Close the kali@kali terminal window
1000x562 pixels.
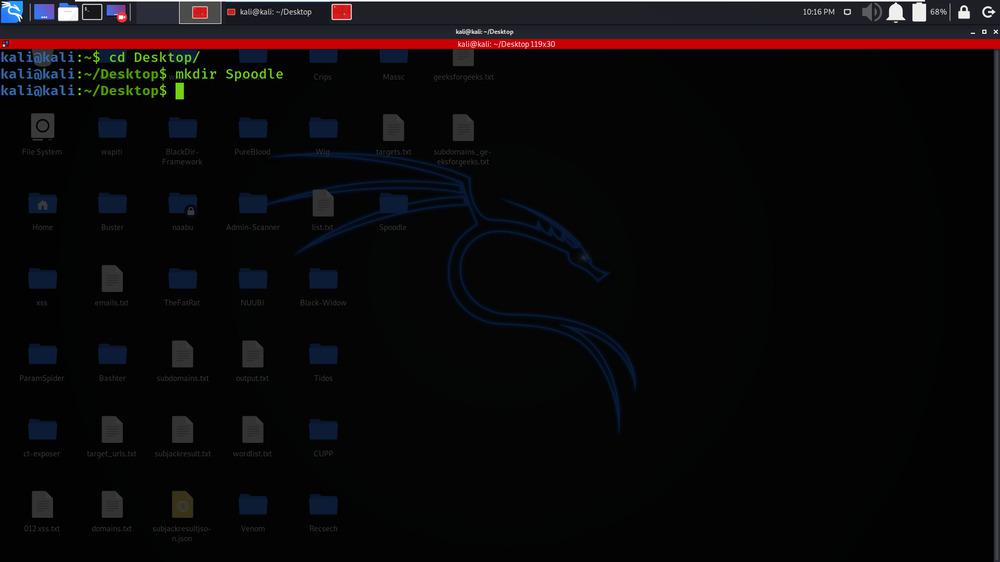click(996, 32)
